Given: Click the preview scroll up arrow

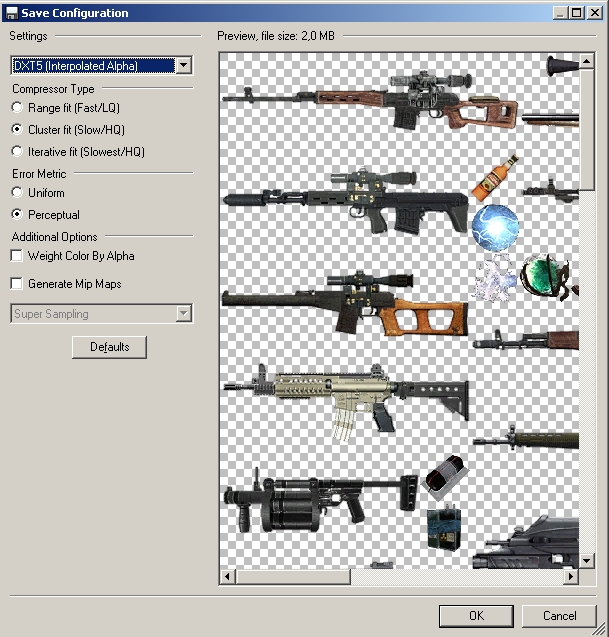Looking at the screenshot, I should point(586,61).
